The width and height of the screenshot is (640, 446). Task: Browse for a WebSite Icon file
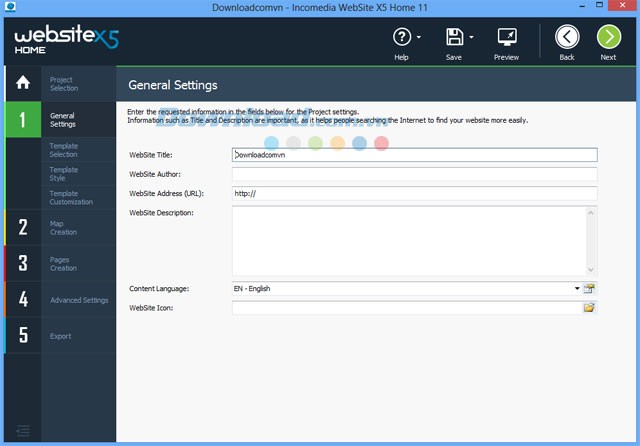(589, 308)
